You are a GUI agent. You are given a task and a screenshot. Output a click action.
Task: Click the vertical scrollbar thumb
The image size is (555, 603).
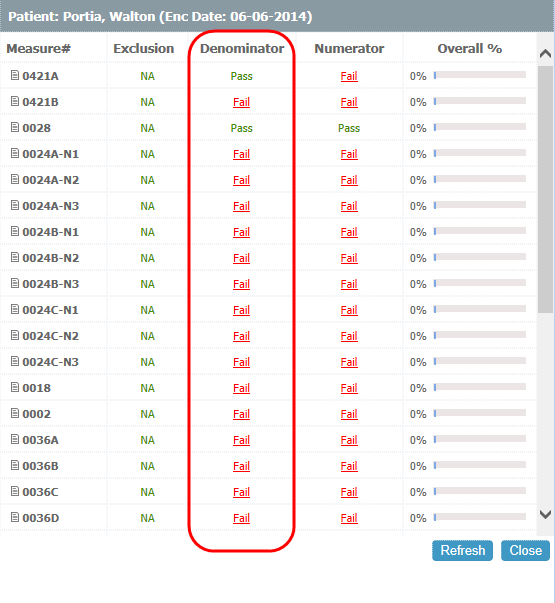coord(545,189)
